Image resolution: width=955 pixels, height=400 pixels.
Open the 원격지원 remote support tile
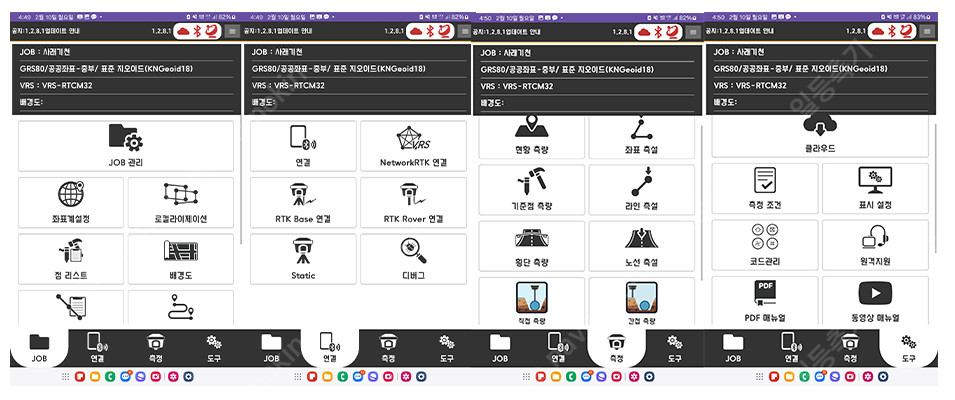[x=875, y=246]
